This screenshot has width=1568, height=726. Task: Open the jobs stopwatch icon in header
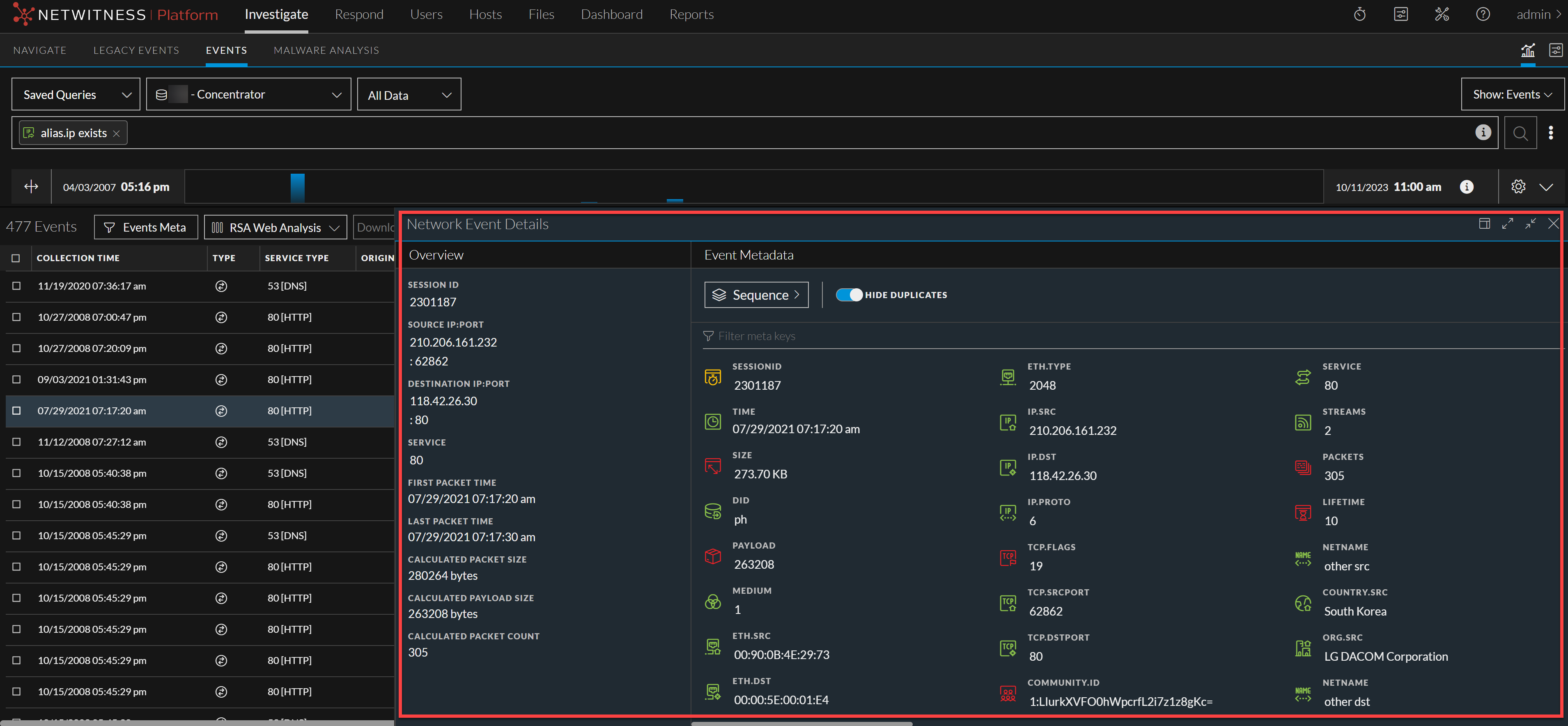pyautogui.click(x=1359, y=14)
